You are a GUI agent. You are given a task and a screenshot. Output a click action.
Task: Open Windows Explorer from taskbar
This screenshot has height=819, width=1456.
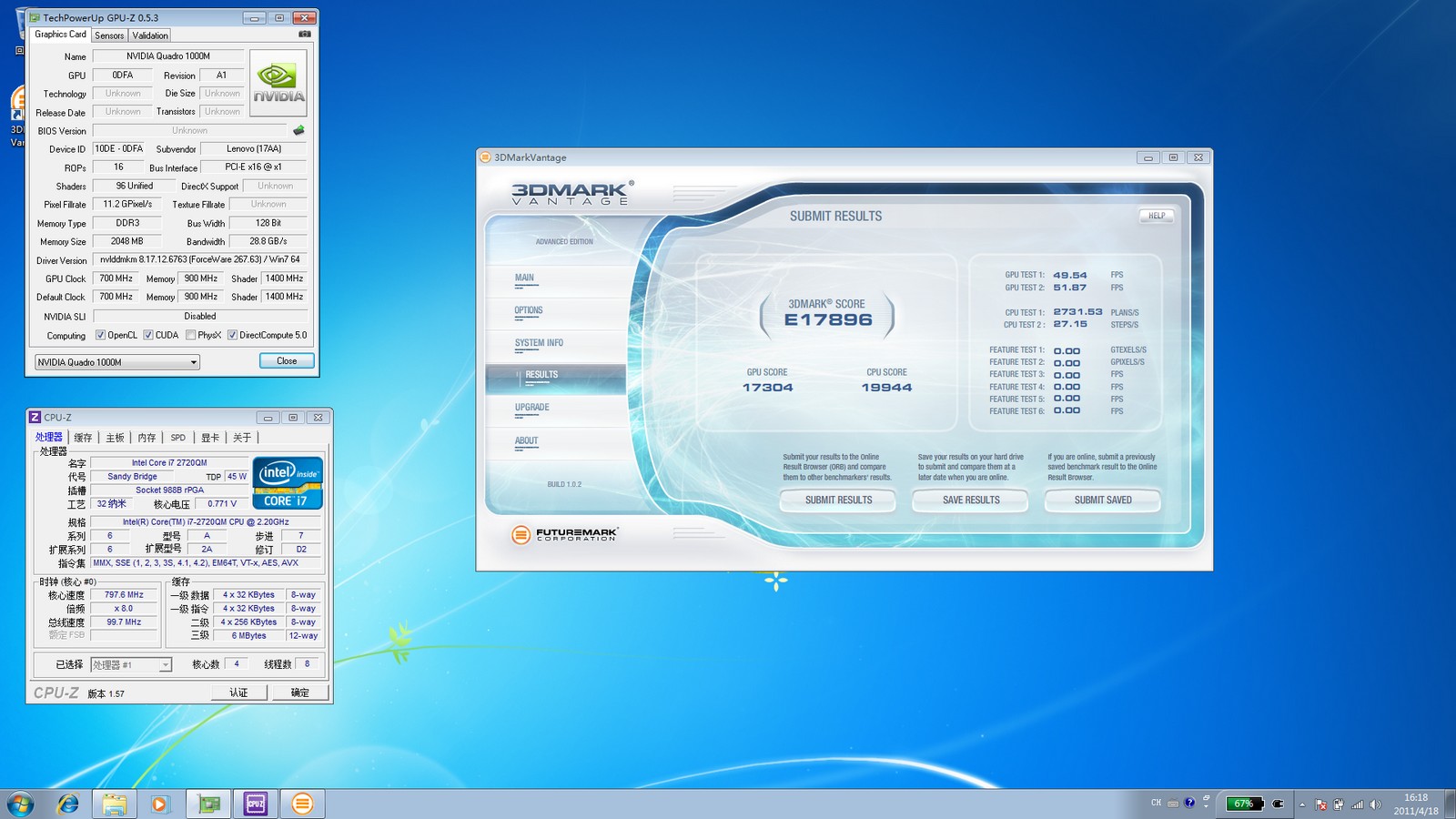click(x=114, y=804)
